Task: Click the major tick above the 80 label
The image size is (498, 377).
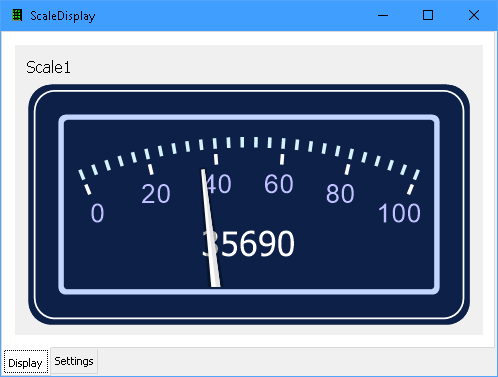Action: tap(347, 169)
